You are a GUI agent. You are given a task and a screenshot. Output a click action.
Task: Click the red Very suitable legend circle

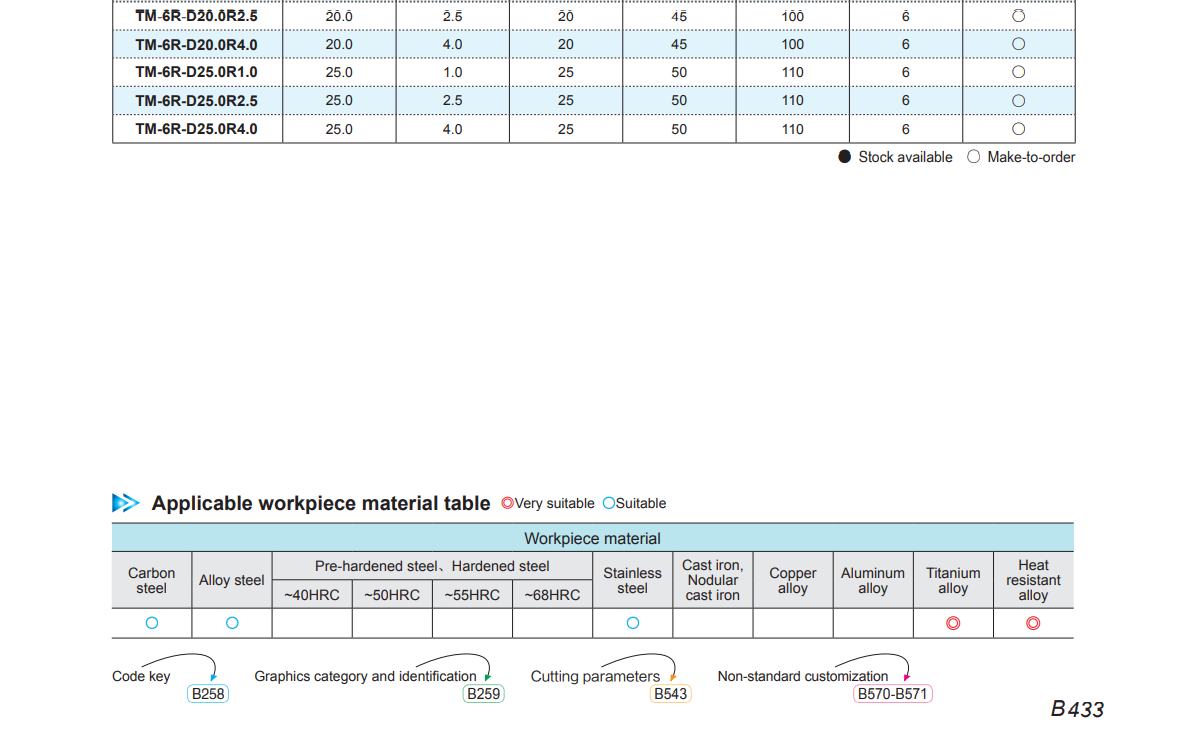click(x=507, y=503)
